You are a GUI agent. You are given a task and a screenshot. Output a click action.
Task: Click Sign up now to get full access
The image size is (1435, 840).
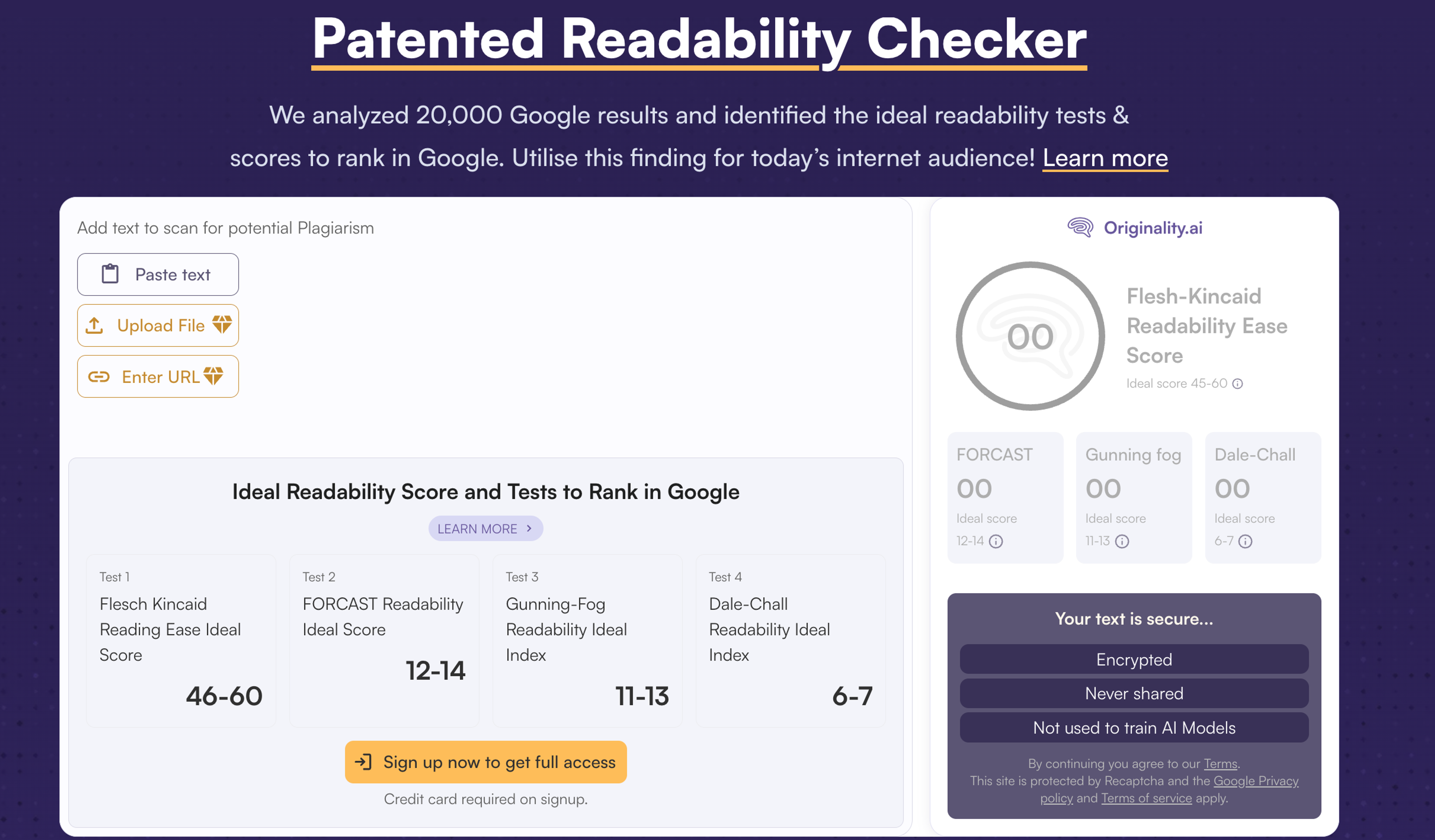(486, 762)
